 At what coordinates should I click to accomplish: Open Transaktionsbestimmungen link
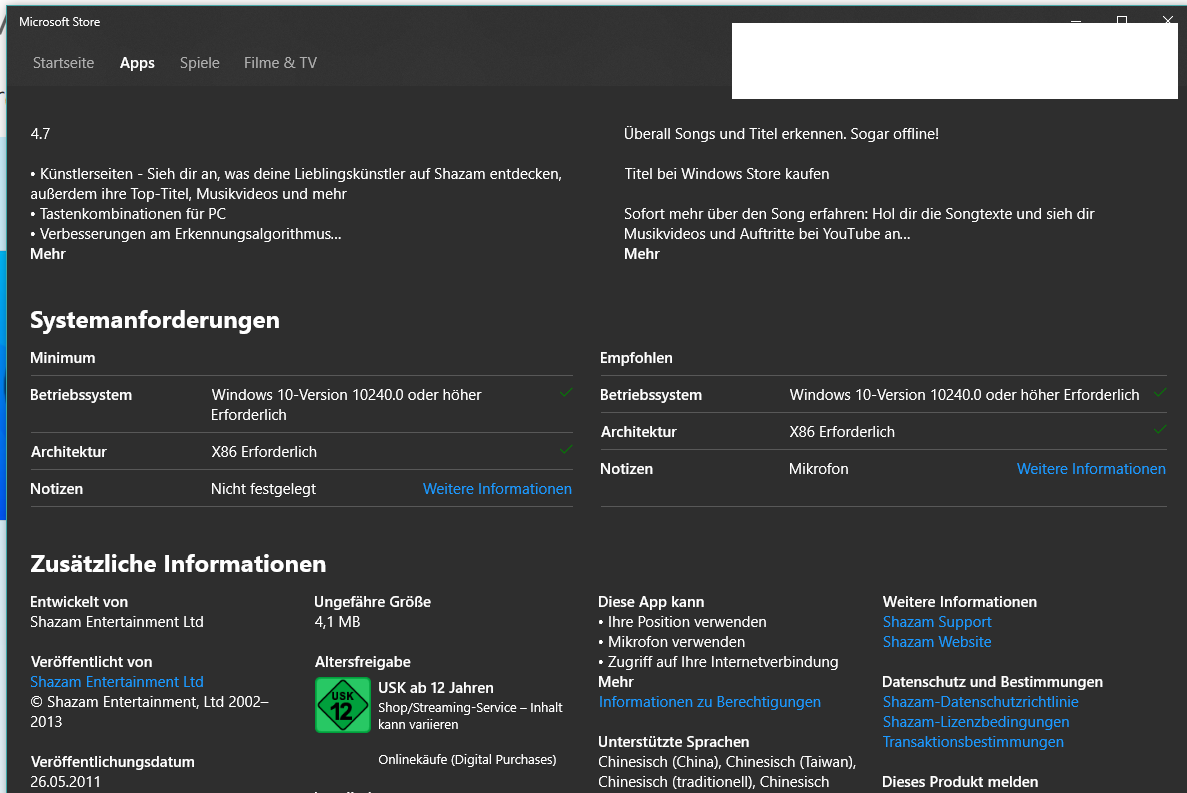point(973,742)
